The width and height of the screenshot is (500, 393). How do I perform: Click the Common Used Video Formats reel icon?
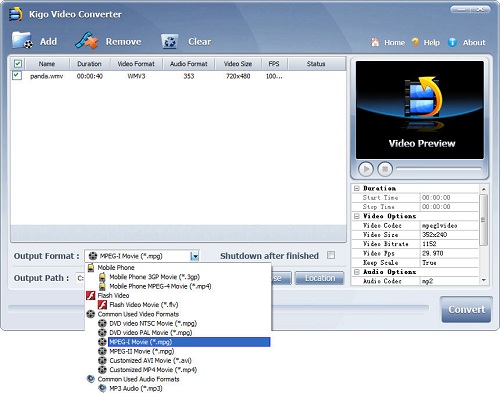pos(91,314)
